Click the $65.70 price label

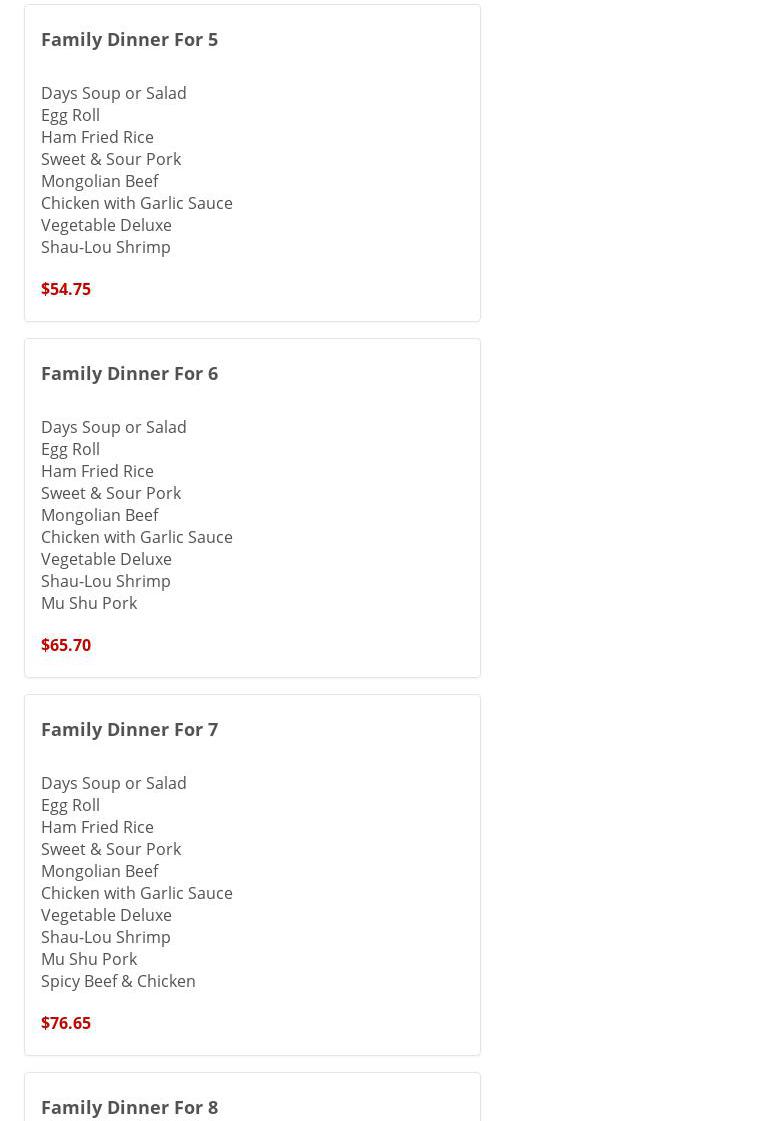66,645
